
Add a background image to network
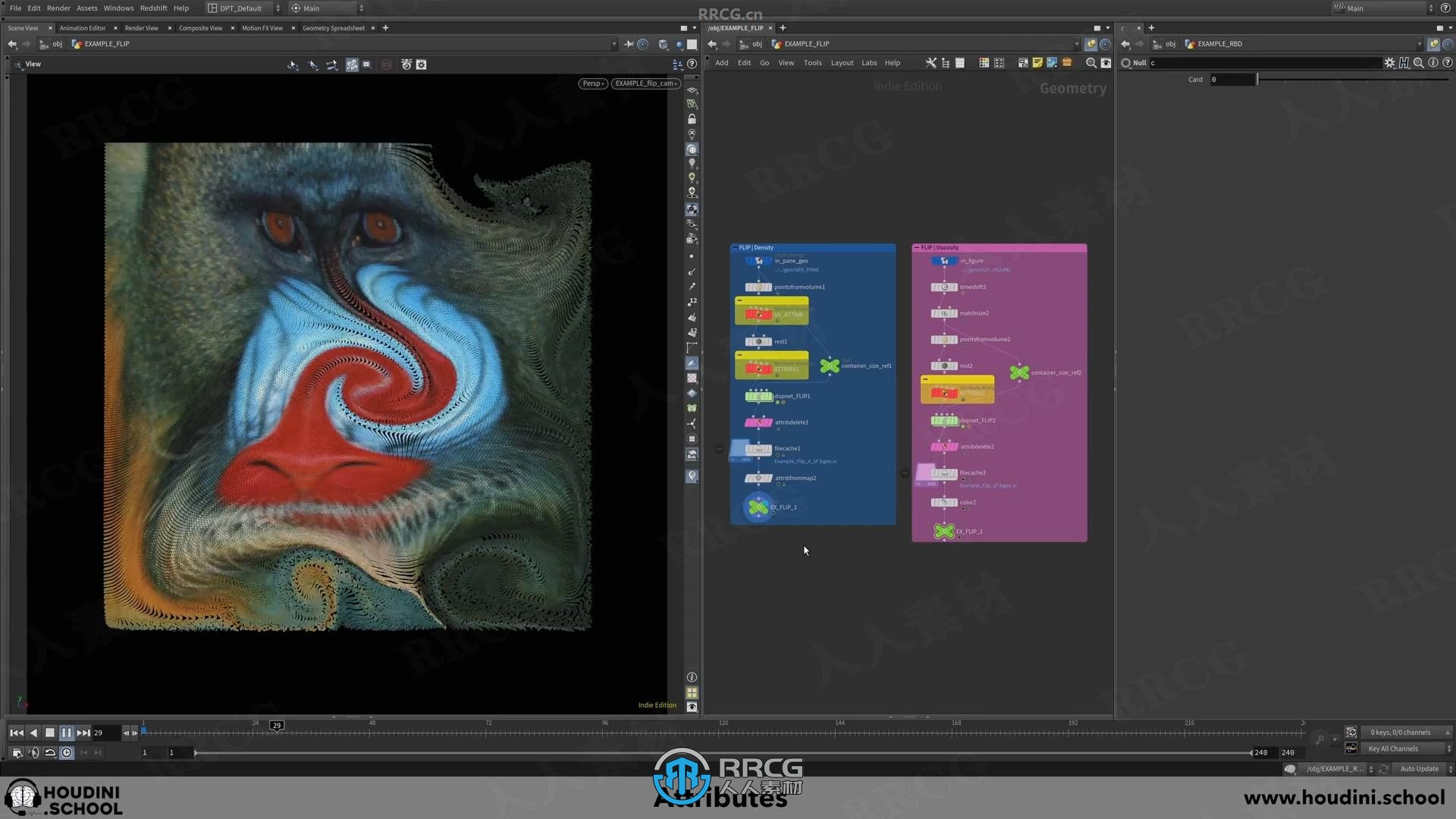1052,63
